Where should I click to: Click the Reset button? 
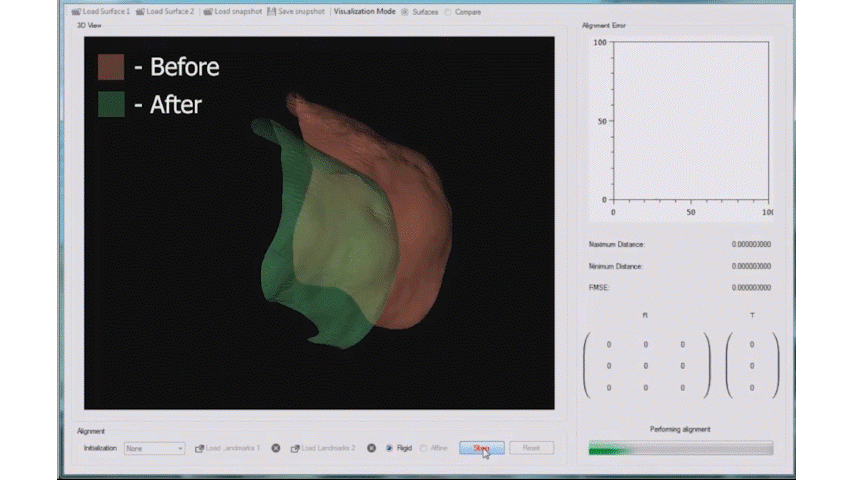(x=531, y=448)
